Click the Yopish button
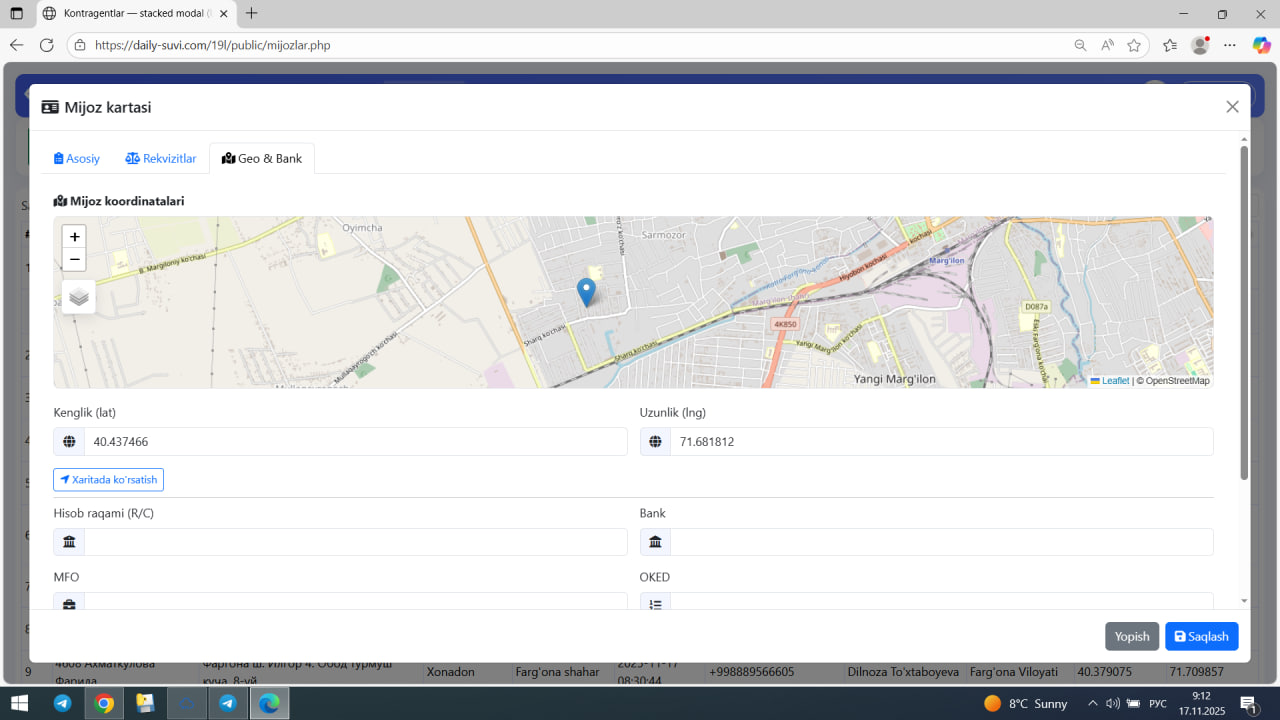 (x=1132, y=636)
